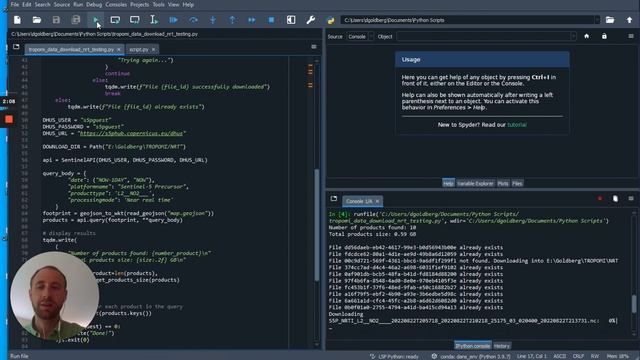Image resolution: width=640 pixels, height=360 pixels.
Task: Toggle Help pane lock icon
Action: point(604,36)
